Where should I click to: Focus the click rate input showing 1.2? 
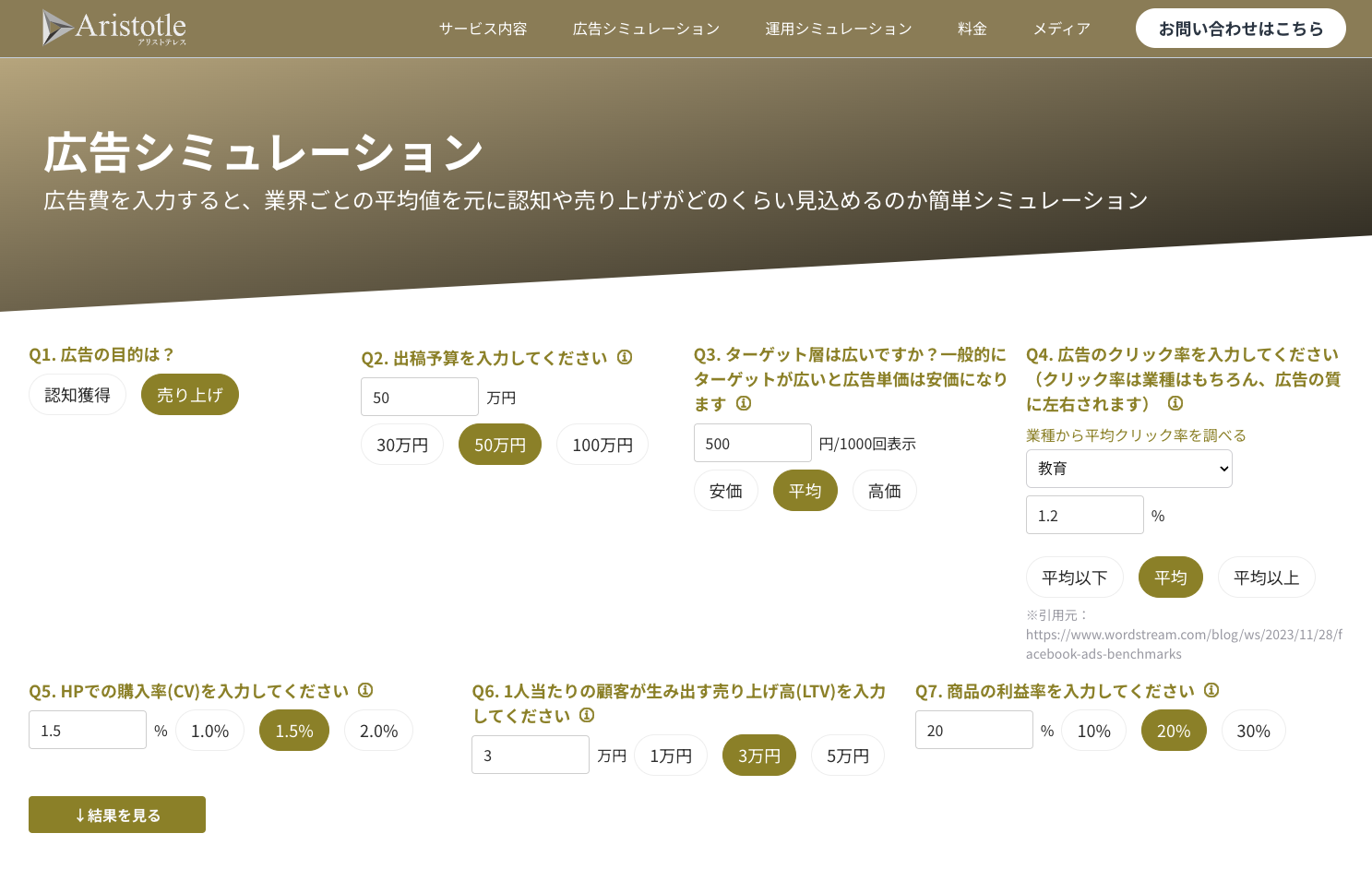[x=1085, y=515]
